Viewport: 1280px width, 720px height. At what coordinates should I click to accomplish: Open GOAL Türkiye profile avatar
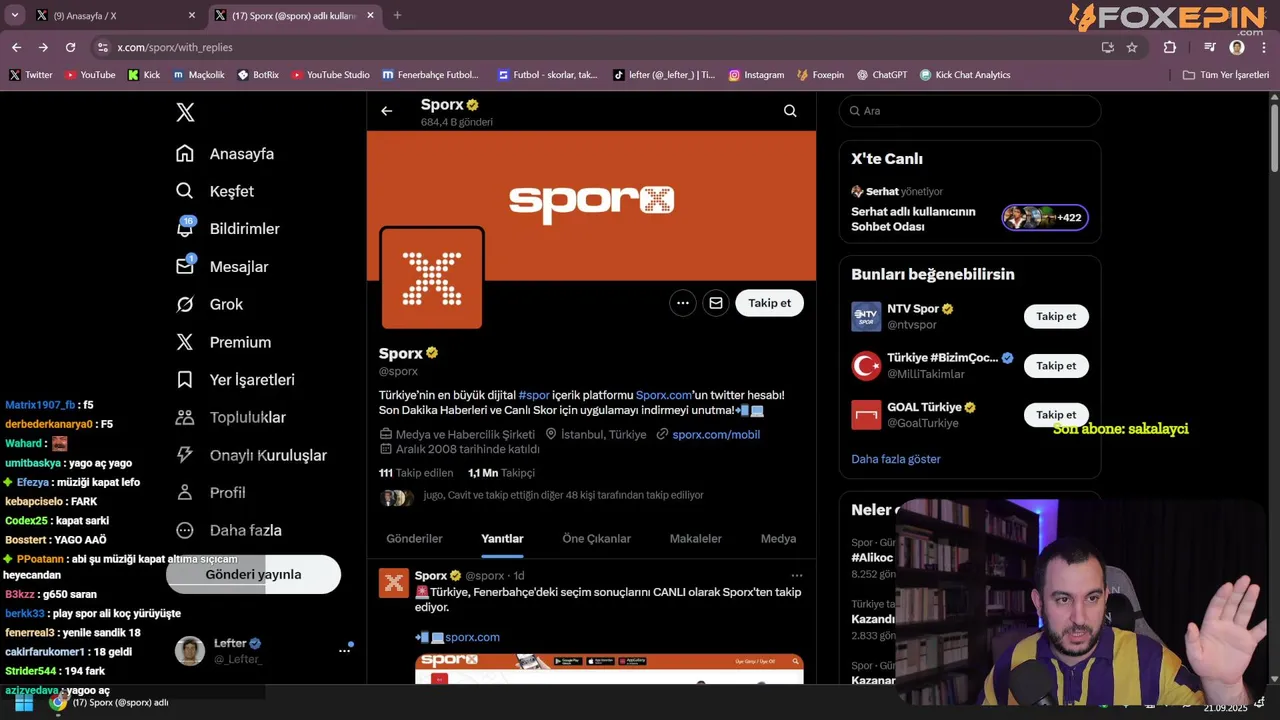(866, 415)
